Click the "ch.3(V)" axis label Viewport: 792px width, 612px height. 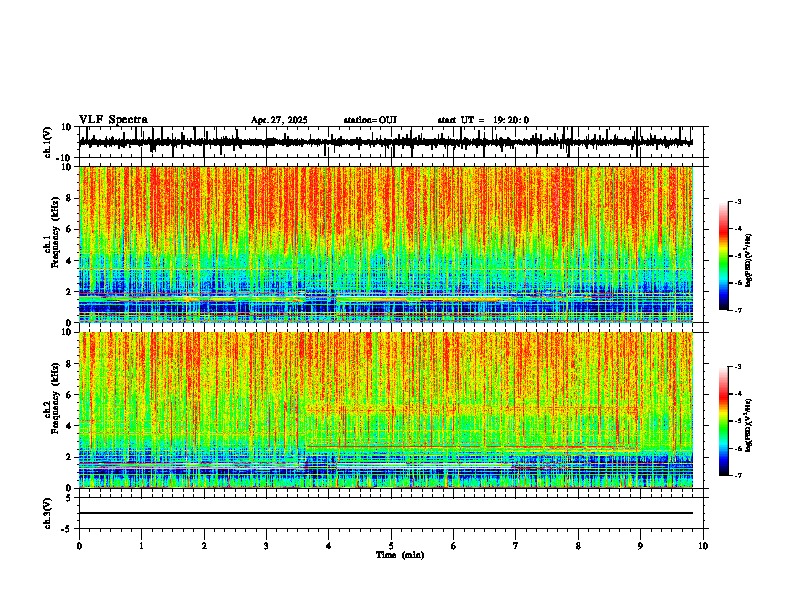click(48, 513)
